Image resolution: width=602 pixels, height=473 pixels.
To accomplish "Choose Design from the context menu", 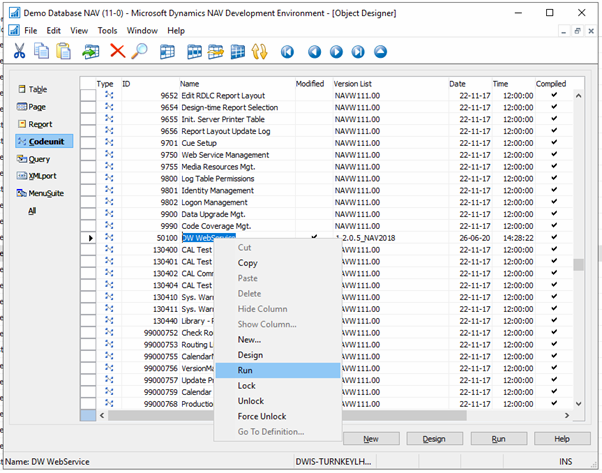I will [250, 355].
